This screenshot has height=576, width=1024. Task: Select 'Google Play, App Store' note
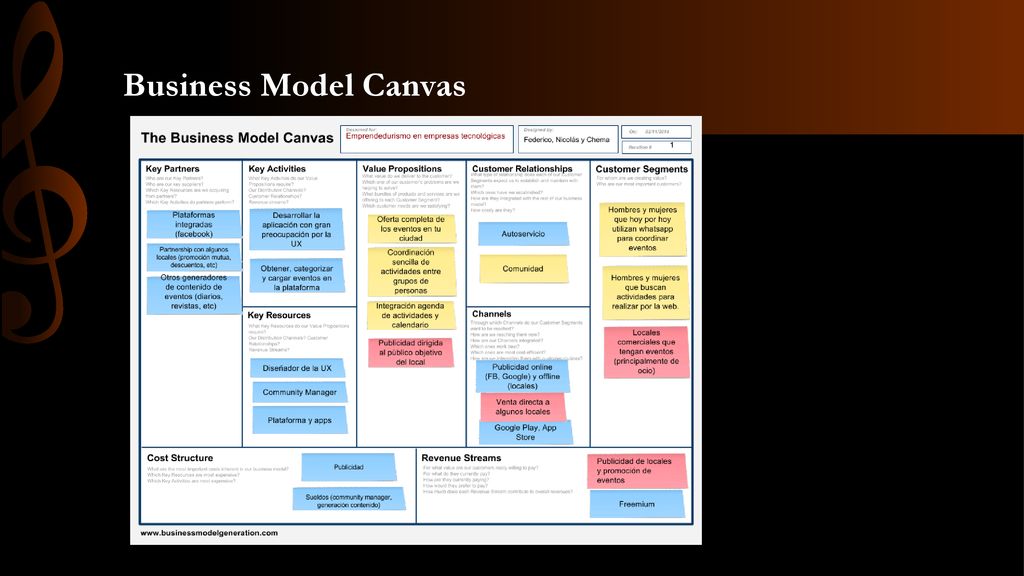tap(526, 432)
